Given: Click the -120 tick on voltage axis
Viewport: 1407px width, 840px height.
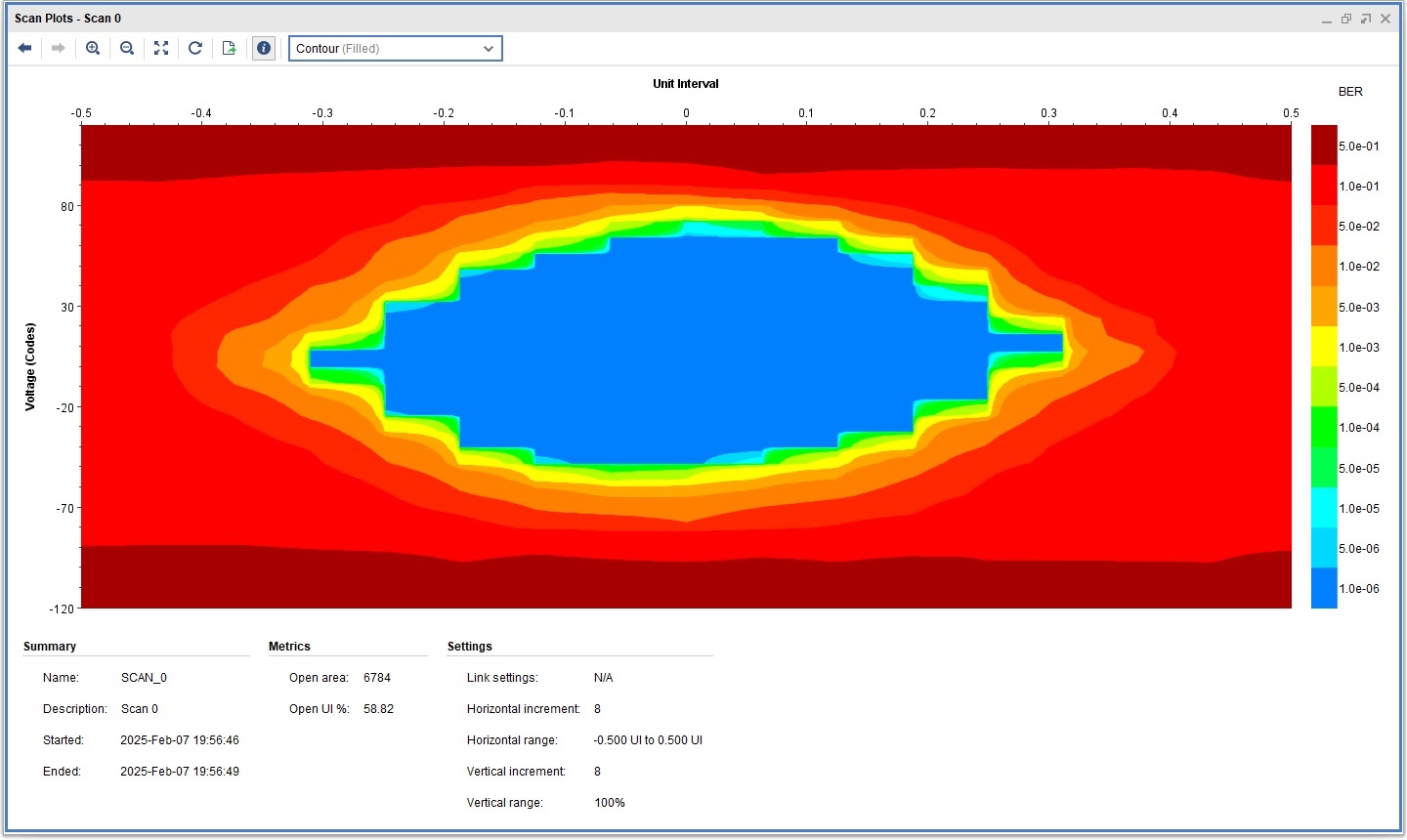Looking at the screenshot, I should click(62, 609).
